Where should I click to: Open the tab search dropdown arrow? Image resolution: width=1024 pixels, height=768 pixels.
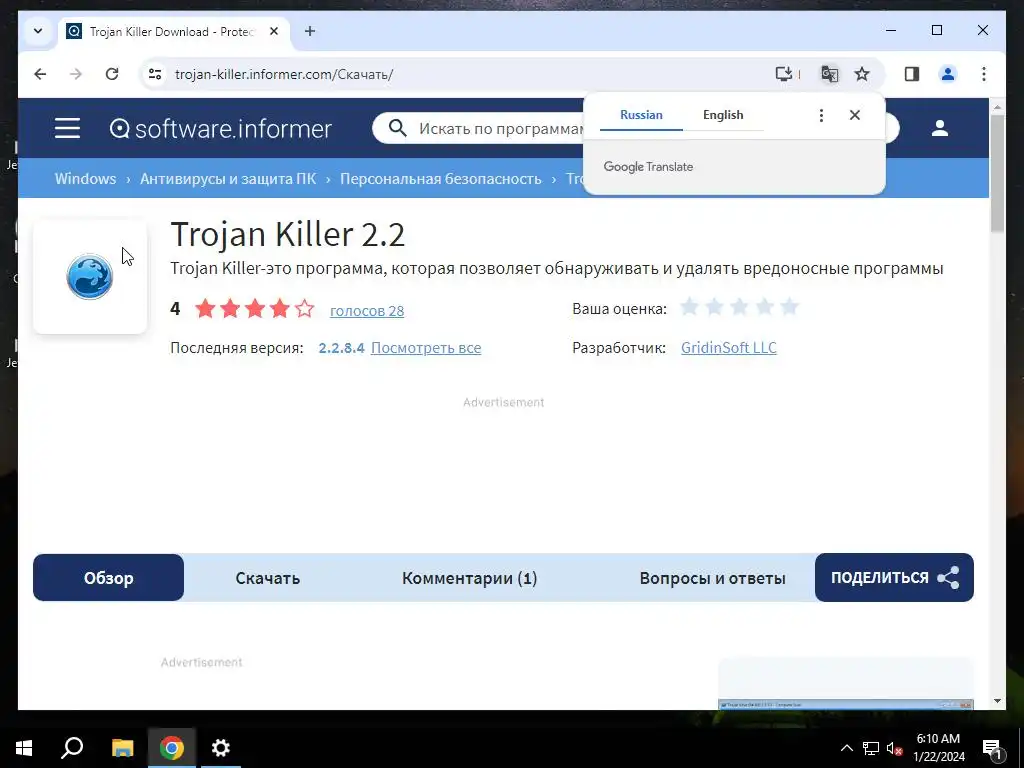[x=38, y=31]
